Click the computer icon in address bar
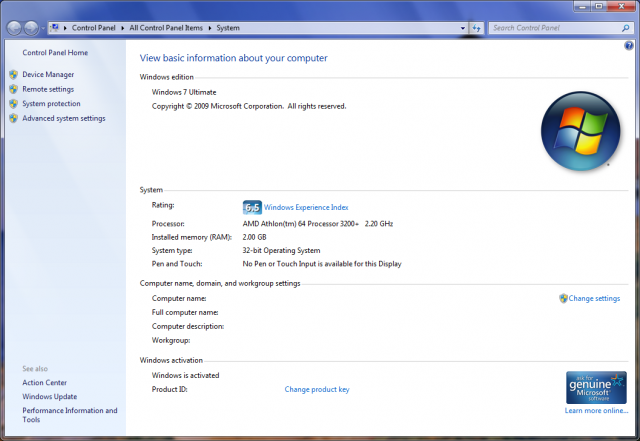This screenshot has height=441, width=640. pyautogui.click(x=54, y=28)
